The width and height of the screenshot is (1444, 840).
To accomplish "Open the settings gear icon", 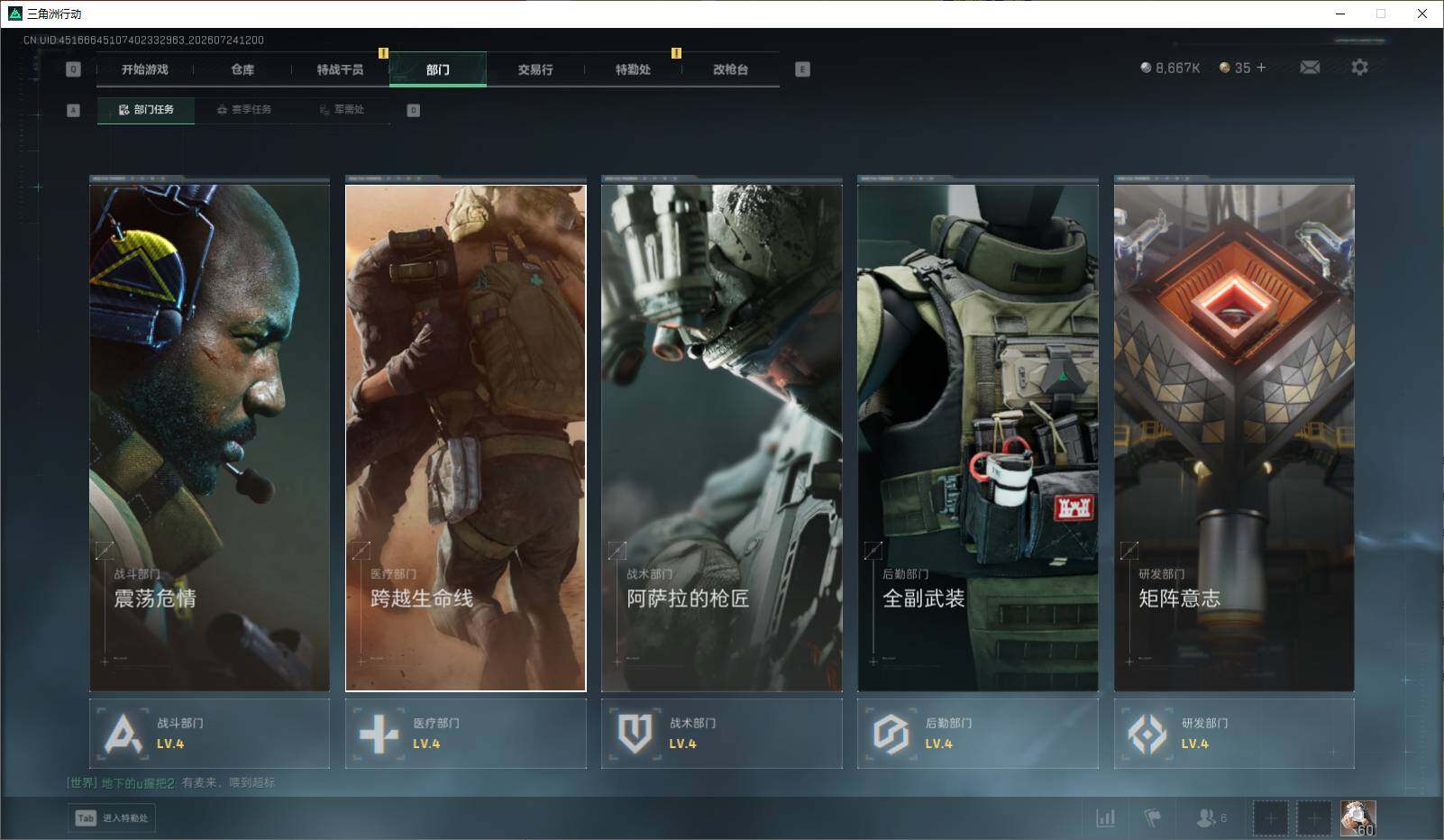I will click(1359, 68).
